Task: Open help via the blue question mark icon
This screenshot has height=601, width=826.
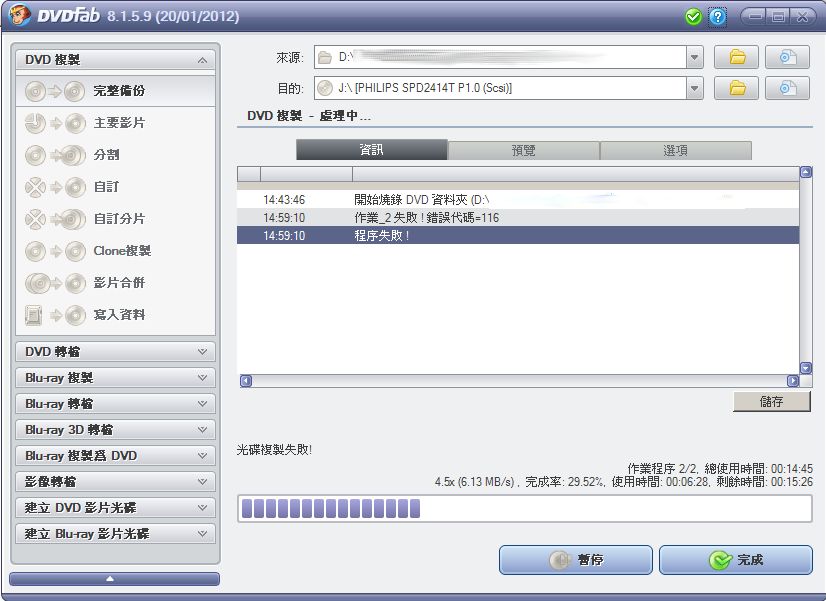Action: pyautogui.click(x=717, y=17)
